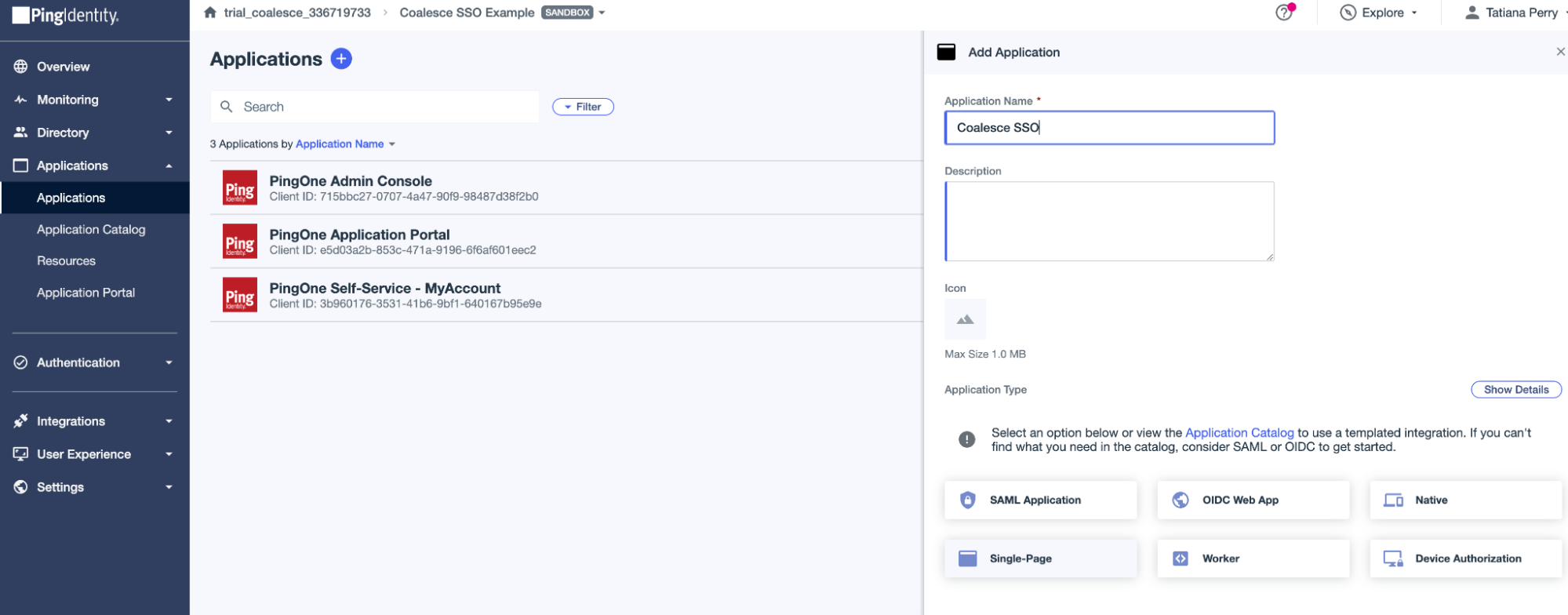Click the SAML Application shield icon
Viewport: 1568px width, 615px height.
968,500
